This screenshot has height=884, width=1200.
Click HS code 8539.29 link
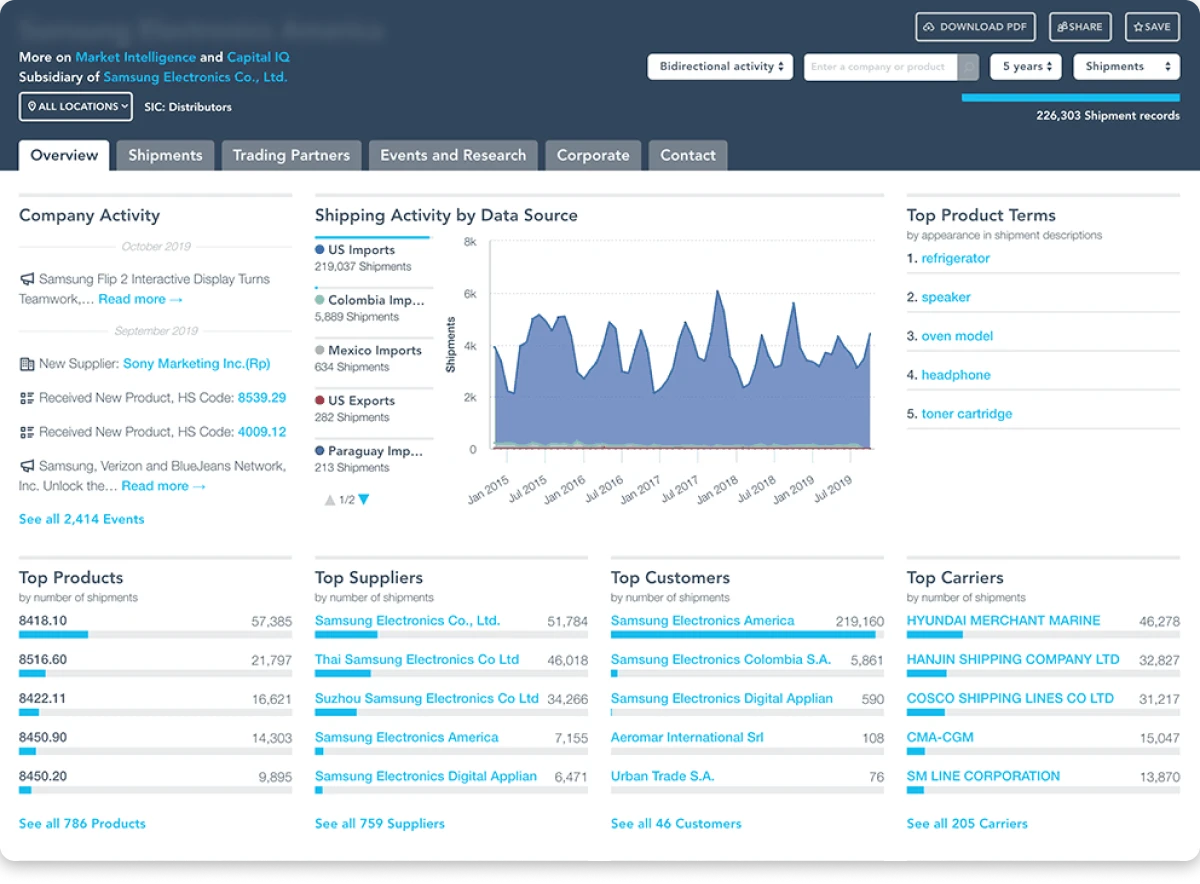(262, 398)
